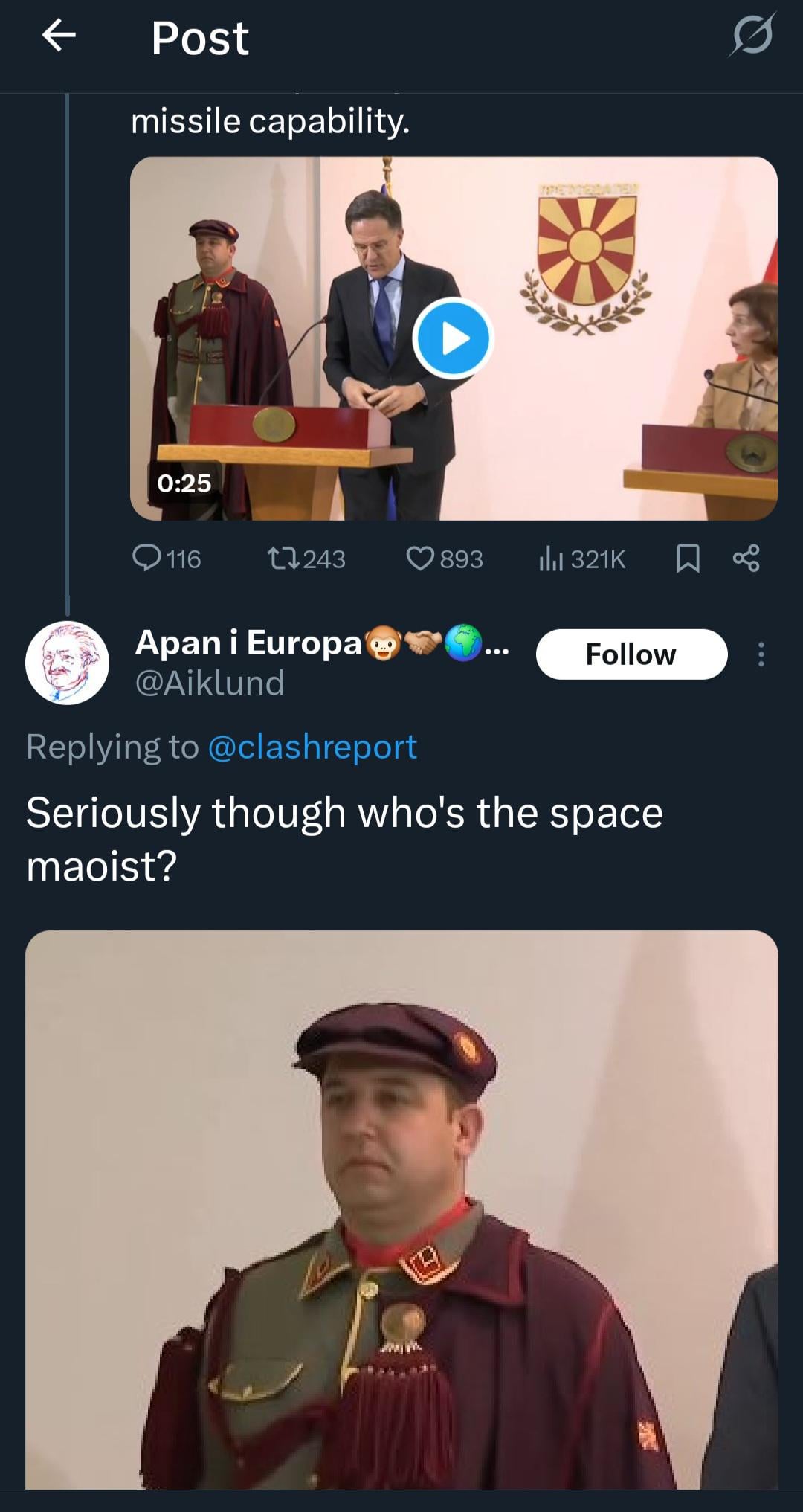Screen dimensions: 803x1512
Task: Go back using the left arrow
Action: point(59,36)
